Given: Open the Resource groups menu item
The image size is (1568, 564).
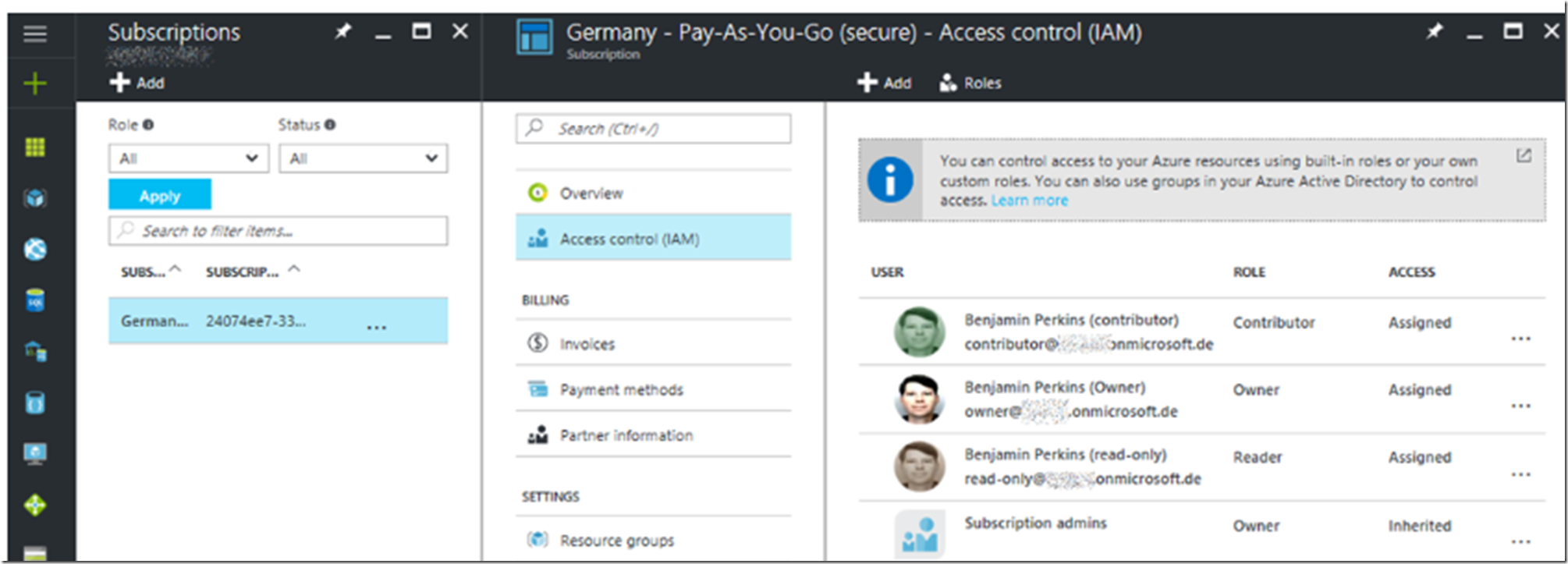Looking at the screenshot, I should tap(654, 539).
